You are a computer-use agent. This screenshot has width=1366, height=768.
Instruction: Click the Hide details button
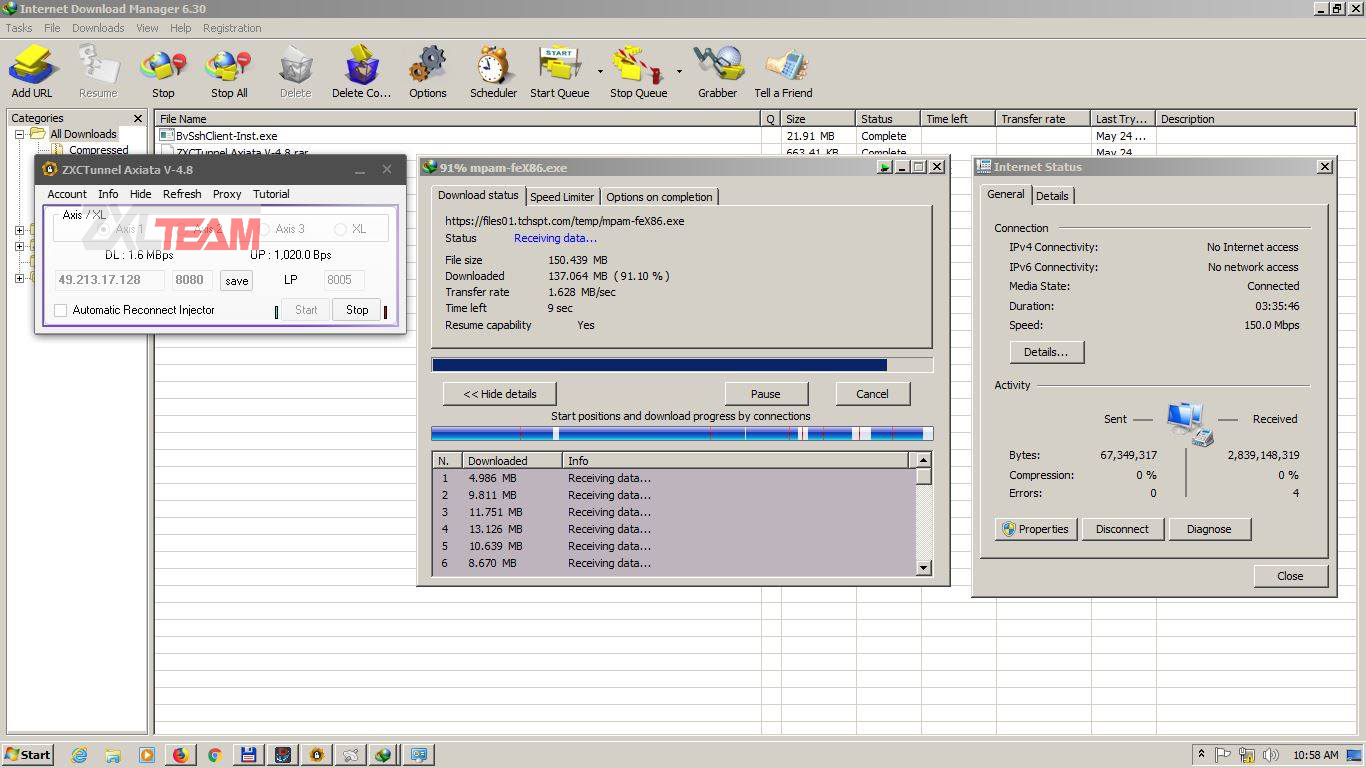pyautogui.click(x=500, y=394)
